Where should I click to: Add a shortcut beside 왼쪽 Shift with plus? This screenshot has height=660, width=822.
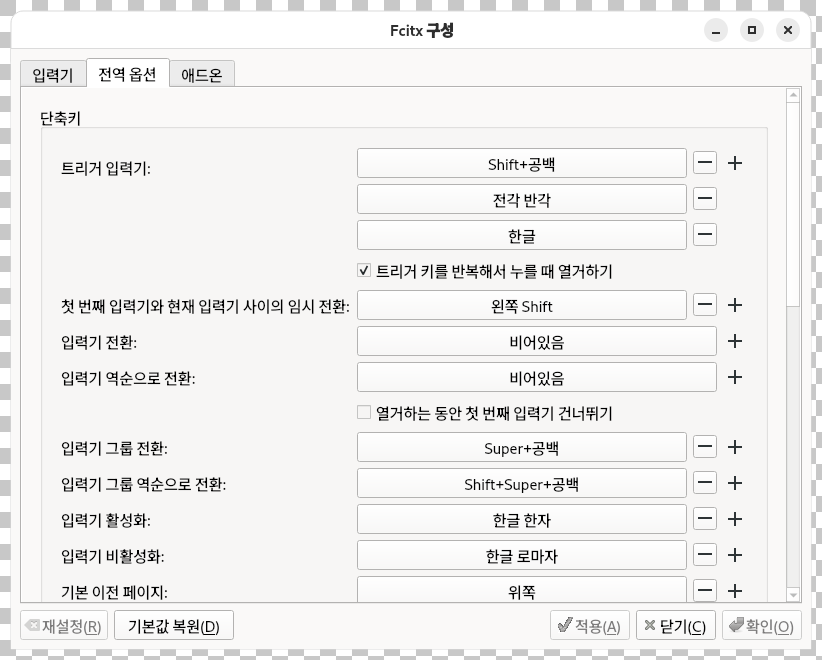click(735, 305)
